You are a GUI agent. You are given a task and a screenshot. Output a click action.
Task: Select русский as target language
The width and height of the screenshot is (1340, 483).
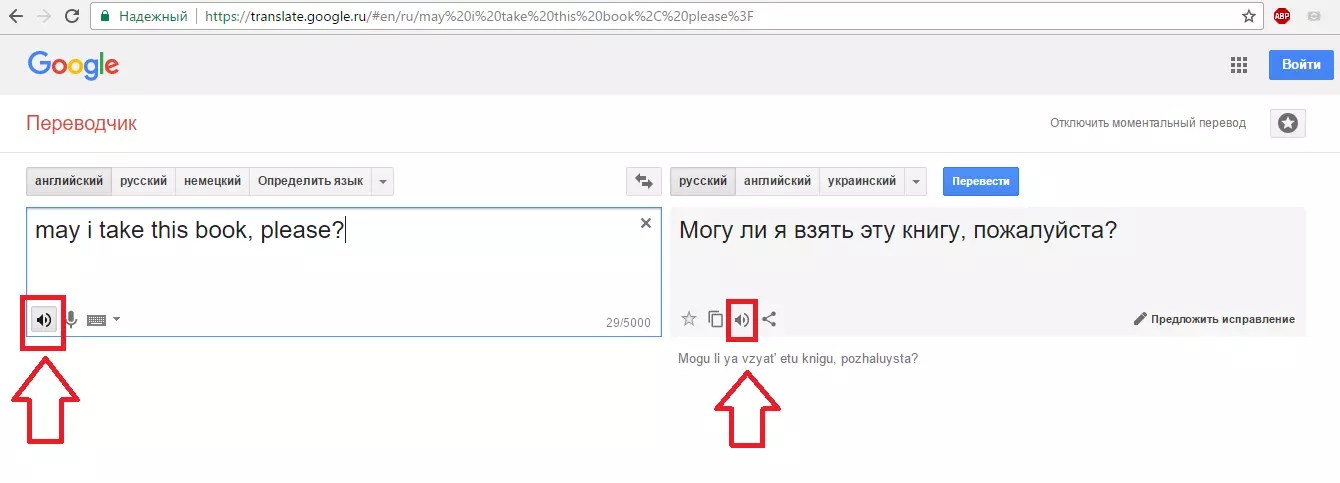tap(703, 181)
